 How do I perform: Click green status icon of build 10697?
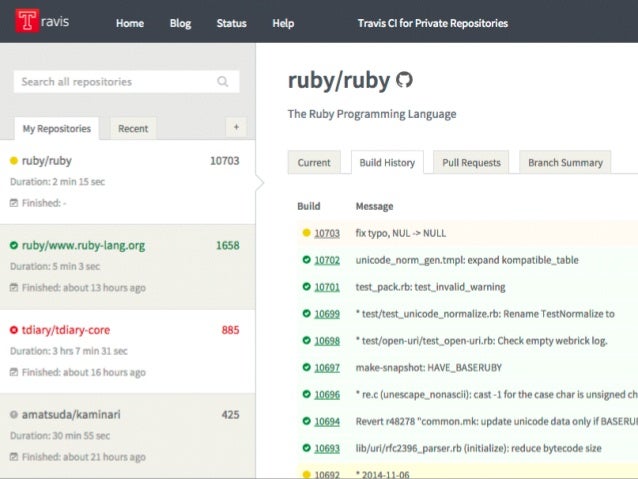point(306,367)
